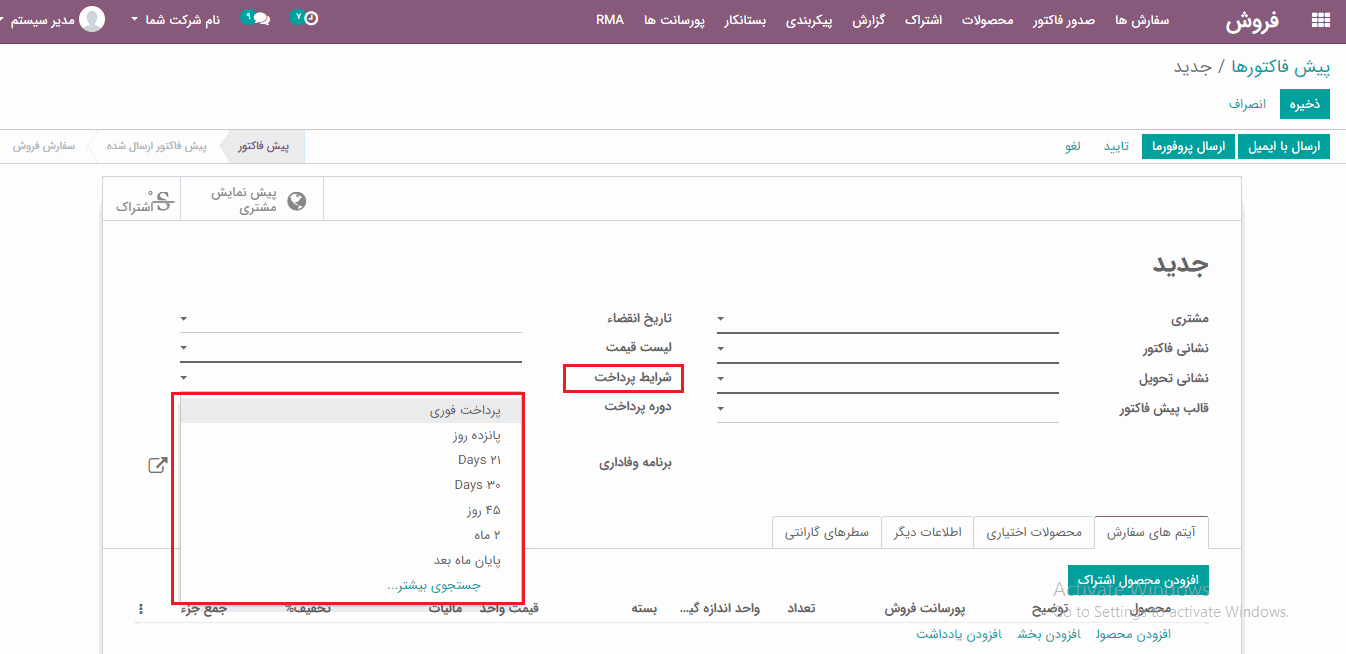Switch to the محصولات اختیاری tab
The image size is (1346, 654).
click(1034, 532)
